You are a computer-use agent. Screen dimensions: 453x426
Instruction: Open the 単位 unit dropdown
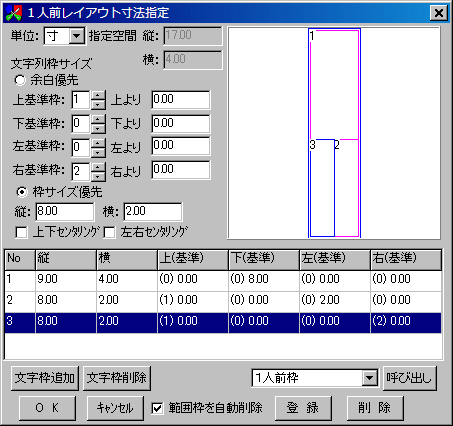click(x=77, y=36)
